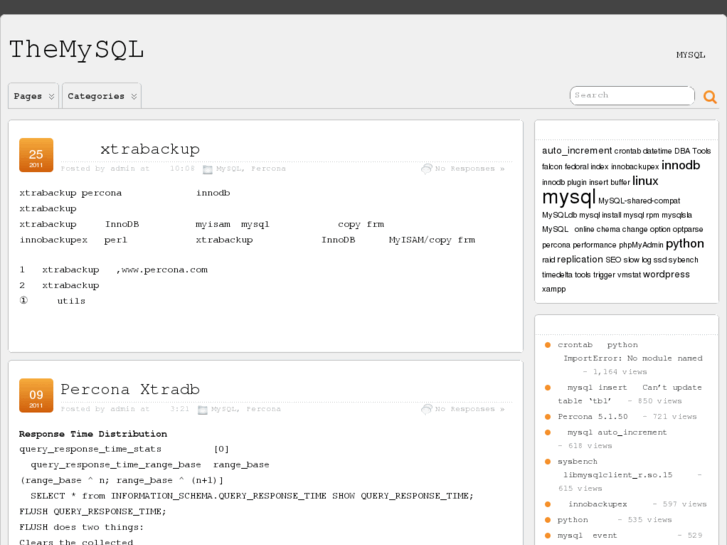Select the optparse tag

coord(688,230)
